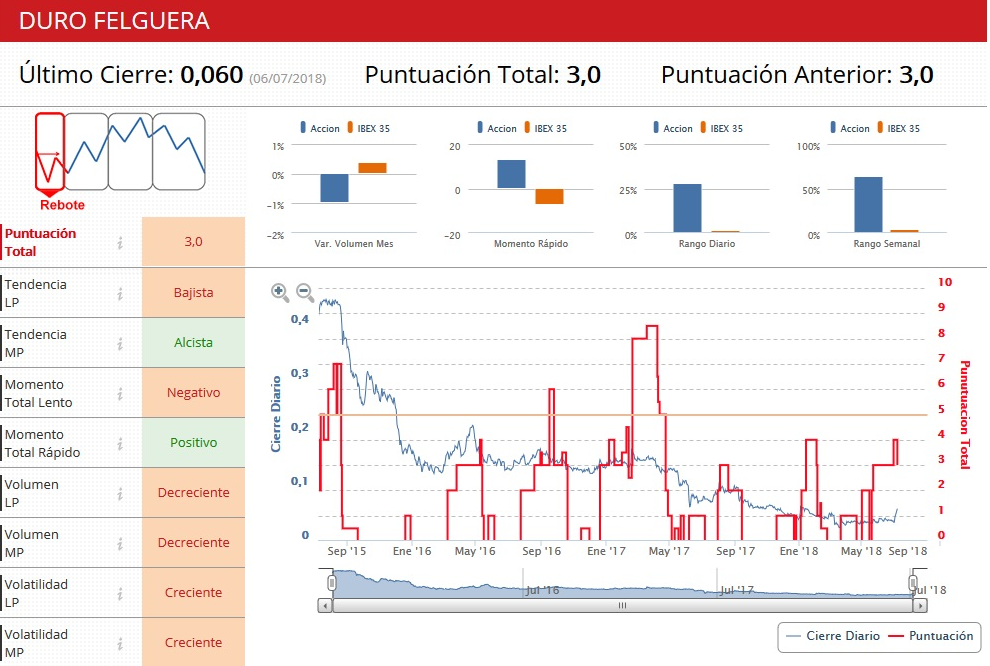Click the date (06/07/2018)
This screenshot has width=990, height=666.
tap(288, 79)
